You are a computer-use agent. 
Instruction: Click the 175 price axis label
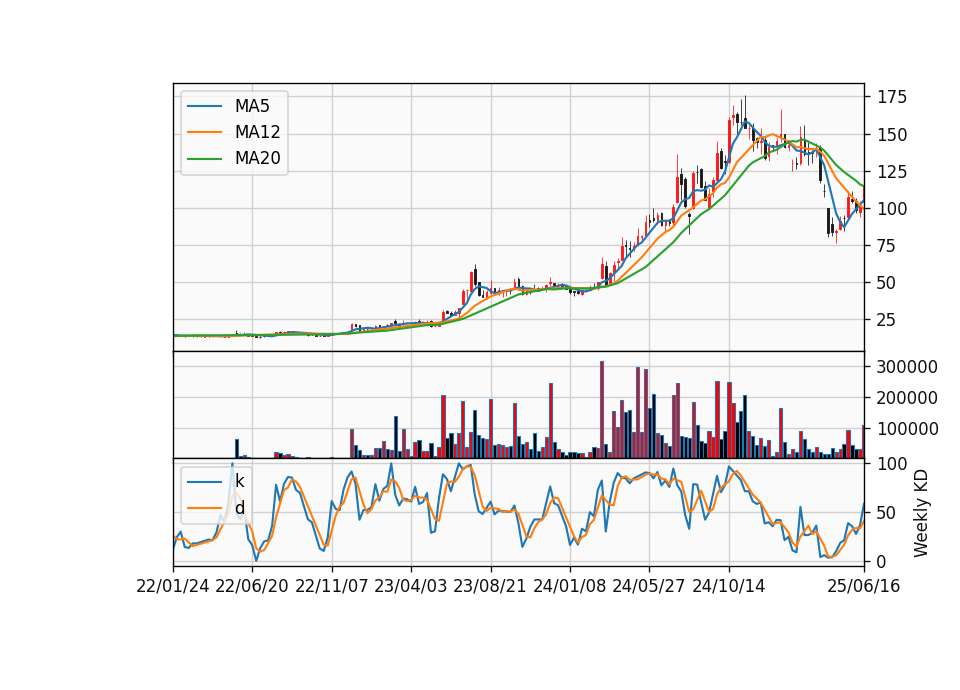click(x=892, y=97)
